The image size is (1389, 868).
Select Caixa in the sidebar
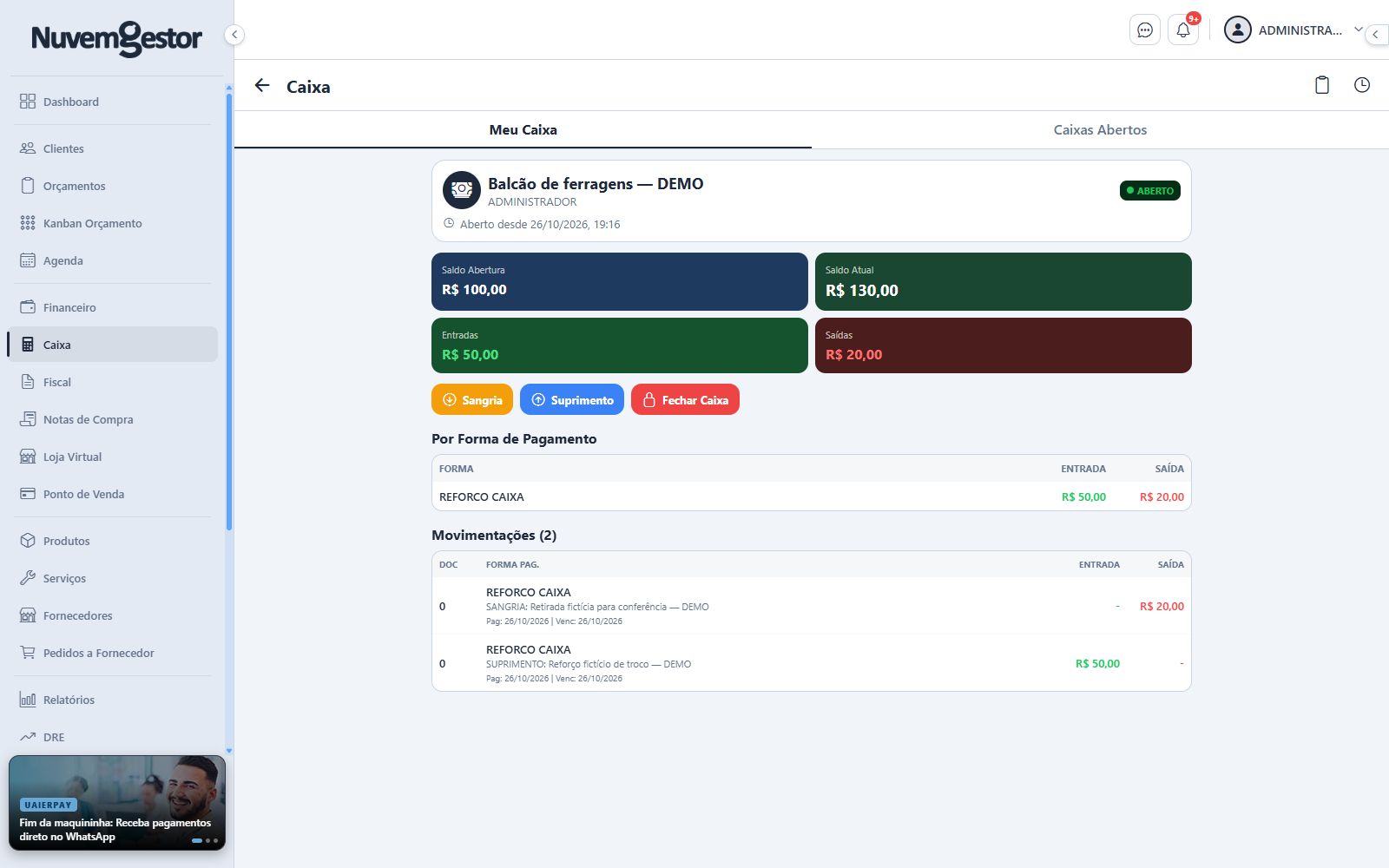pos(113,345)
